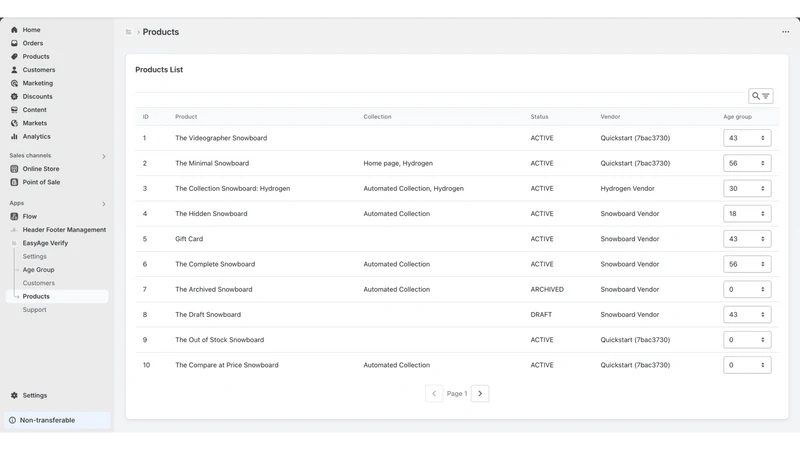Screen dimensions: 800x450
Task: Click 'Home page, Hydrogen' collection cell
Action: point(398,163)
